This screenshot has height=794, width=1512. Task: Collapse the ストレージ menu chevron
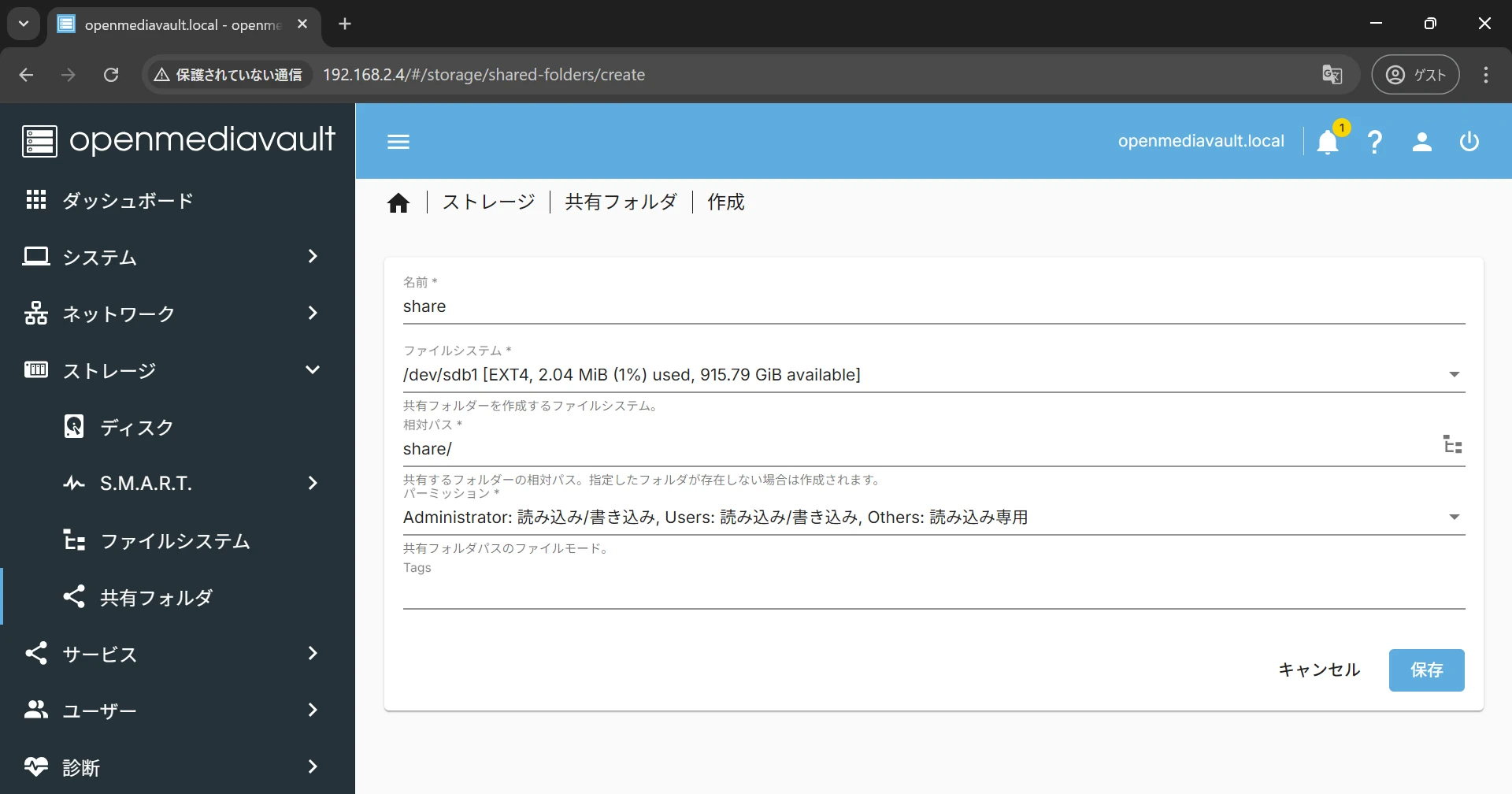(x=313, y=369)
